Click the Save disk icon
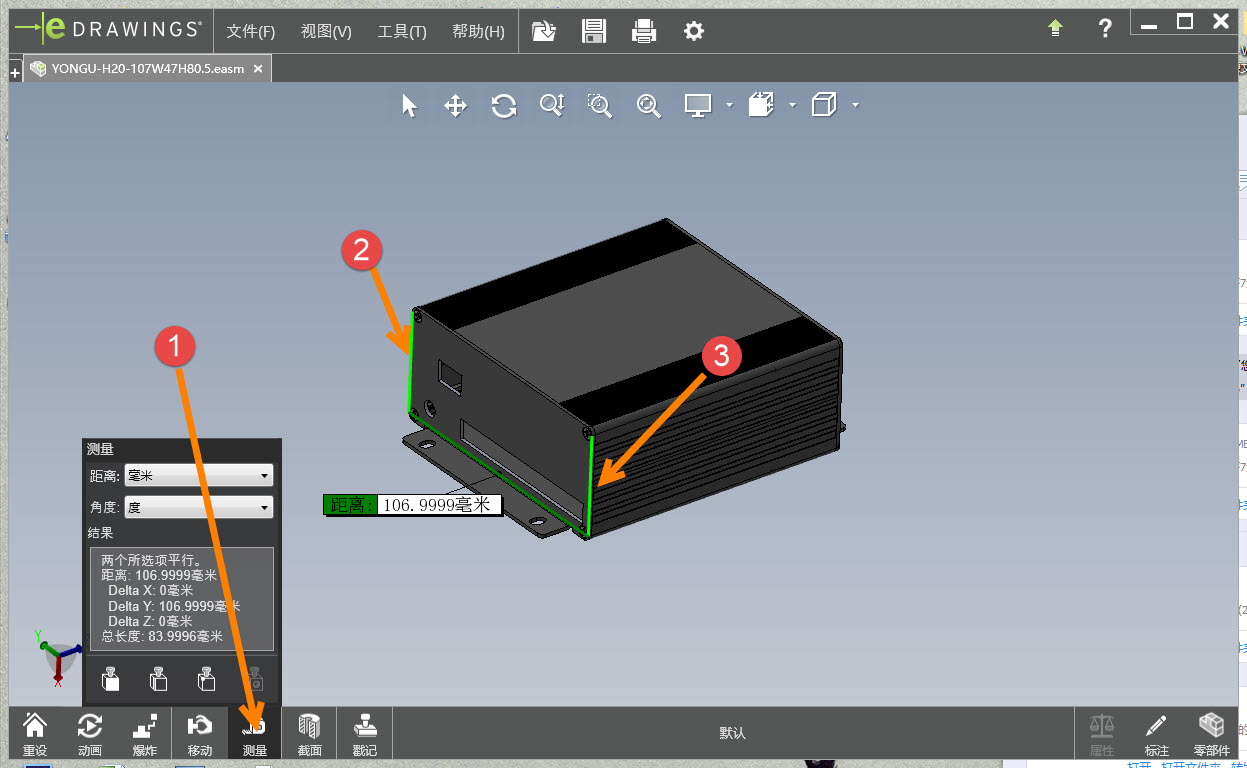 pyautogui.click(x=594, y=31)
